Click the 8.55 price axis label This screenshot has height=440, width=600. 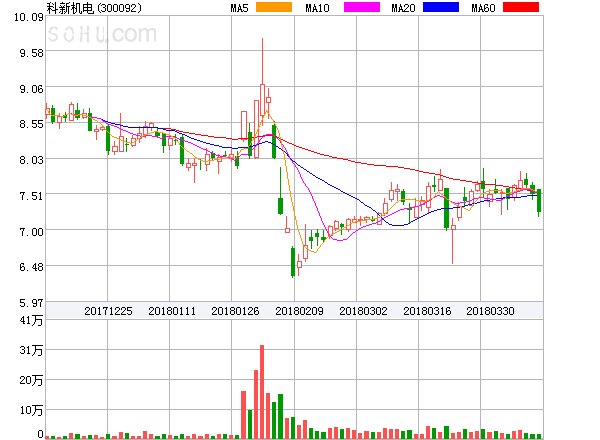pyautogui.click(x=31, y=124)
